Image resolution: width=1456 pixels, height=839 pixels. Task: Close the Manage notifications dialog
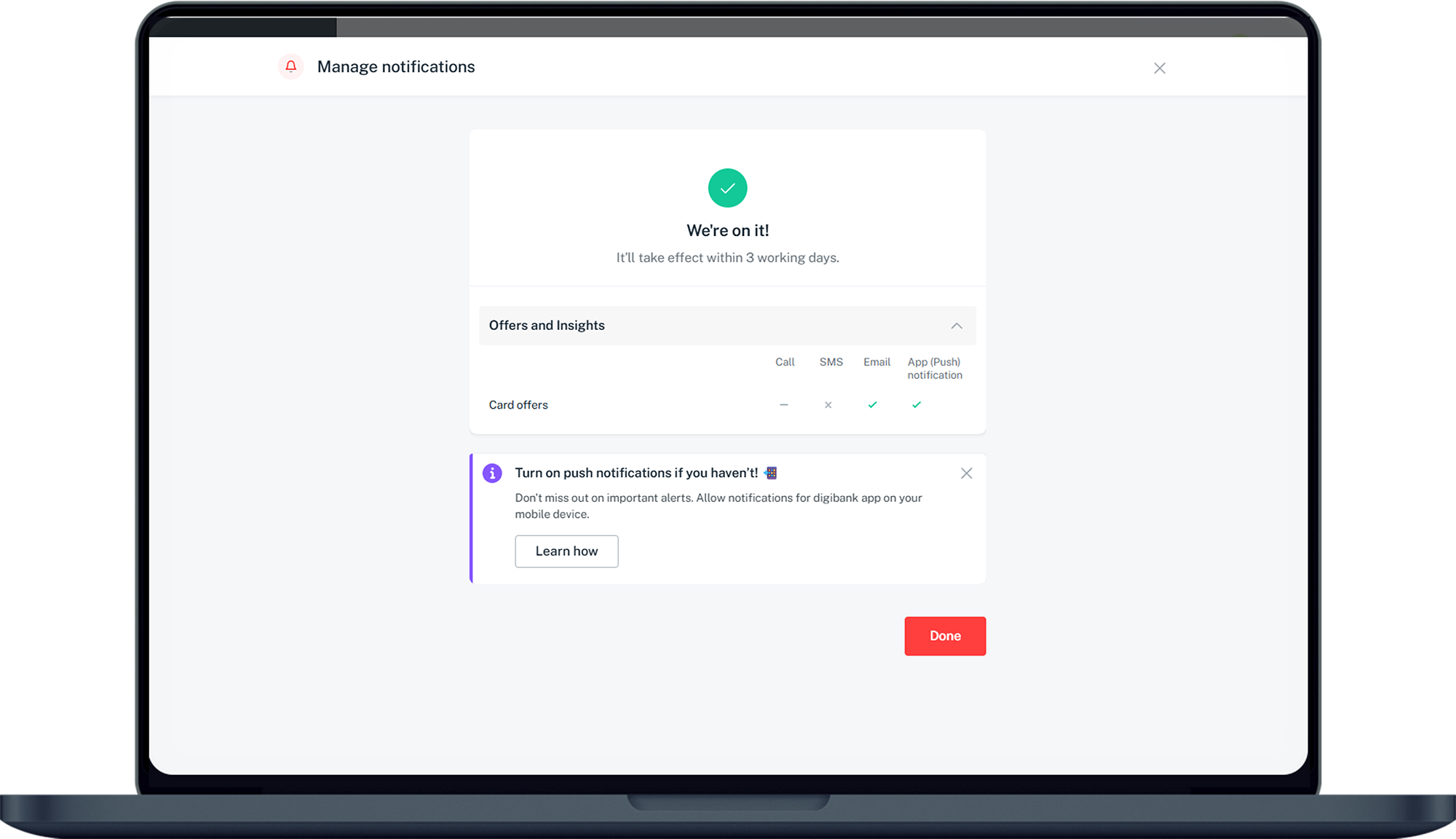(x=1160, y=68)
